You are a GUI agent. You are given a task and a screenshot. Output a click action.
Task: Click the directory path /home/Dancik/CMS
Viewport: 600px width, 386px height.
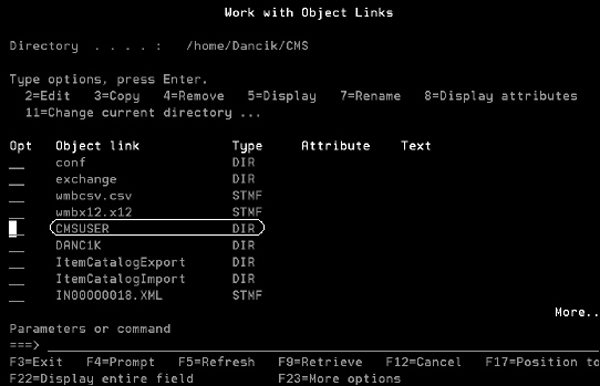[x=247, y=46]
